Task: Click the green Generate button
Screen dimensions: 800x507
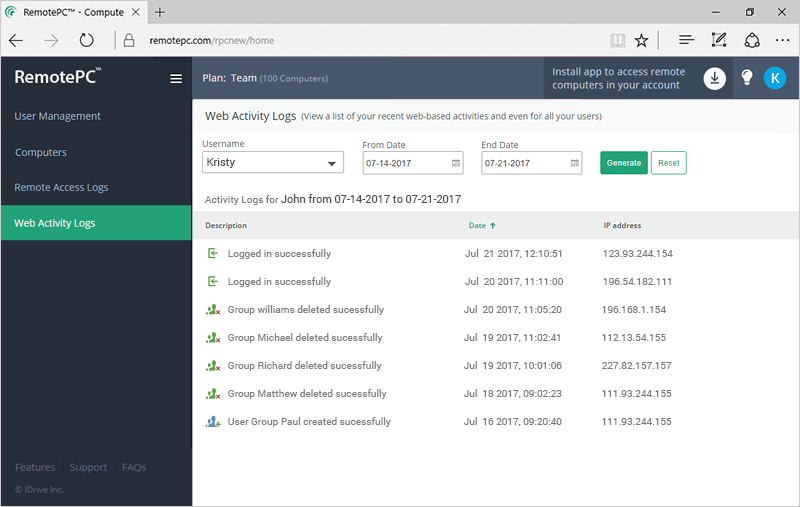Action: point(623,163)
